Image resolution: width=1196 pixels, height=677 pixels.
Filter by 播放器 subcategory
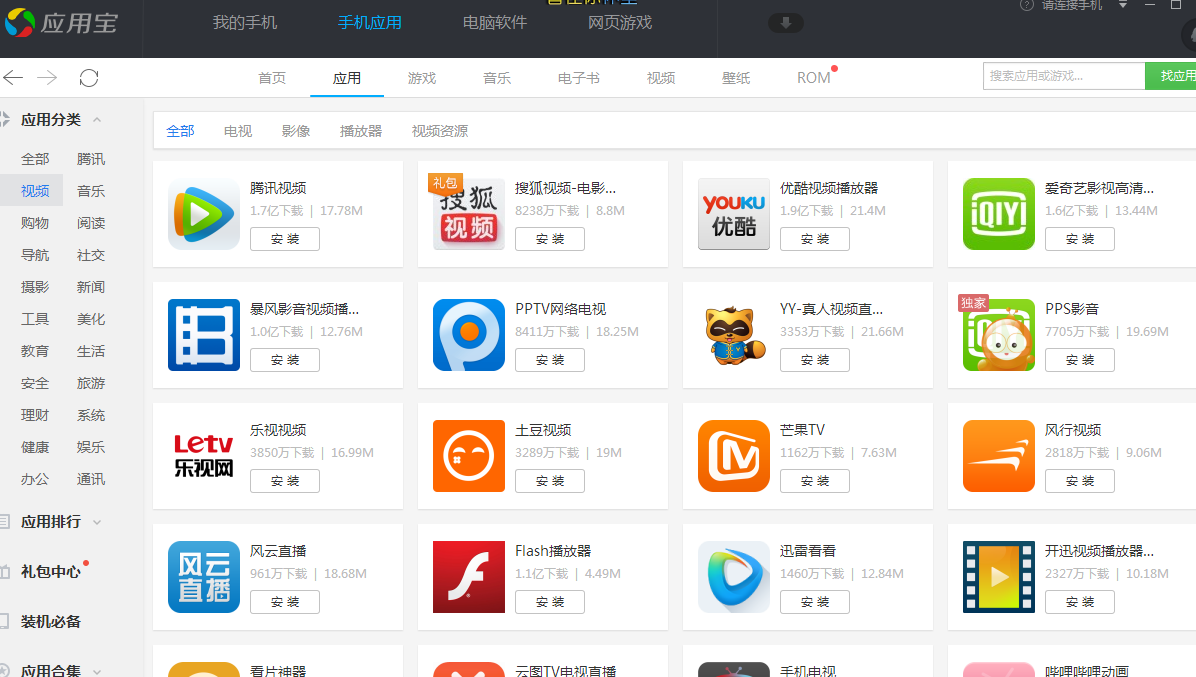coord(361,131)
